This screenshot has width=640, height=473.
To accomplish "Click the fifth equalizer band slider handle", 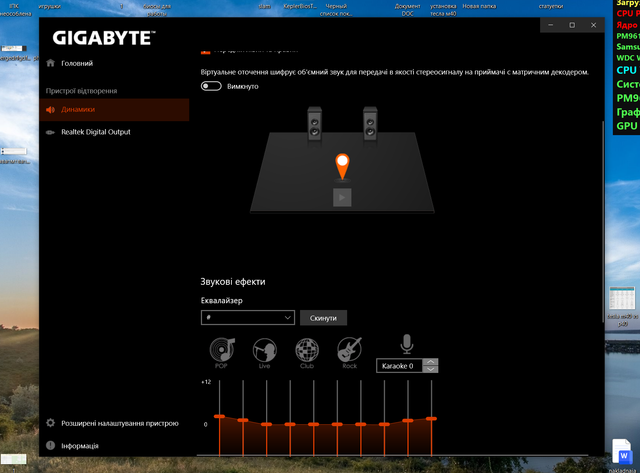I will [x=313, y=424].
